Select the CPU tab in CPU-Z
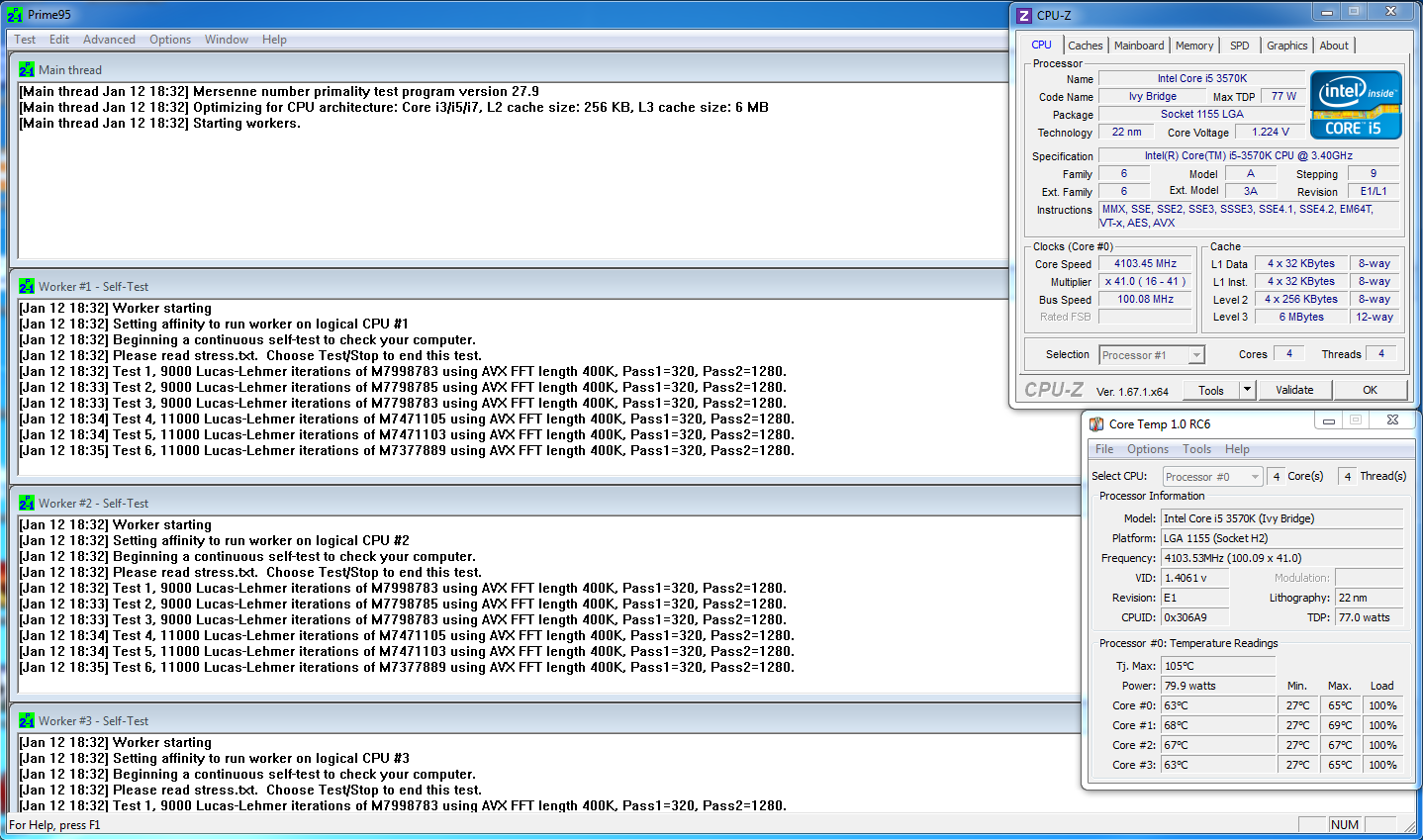Screen dimensions: 1423x840 [1042, 45]
